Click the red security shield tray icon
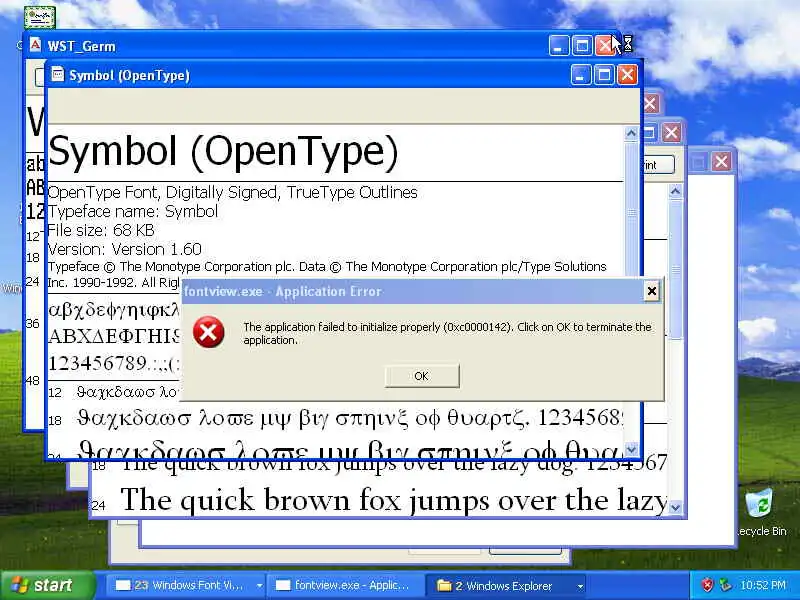800x600 pixels. click(x=707, y=585)
